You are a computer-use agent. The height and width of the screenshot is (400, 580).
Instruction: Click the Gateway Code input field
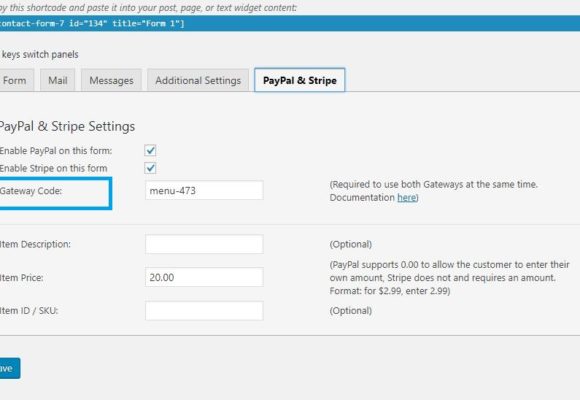pyautogui.click(x=204, y=190)
